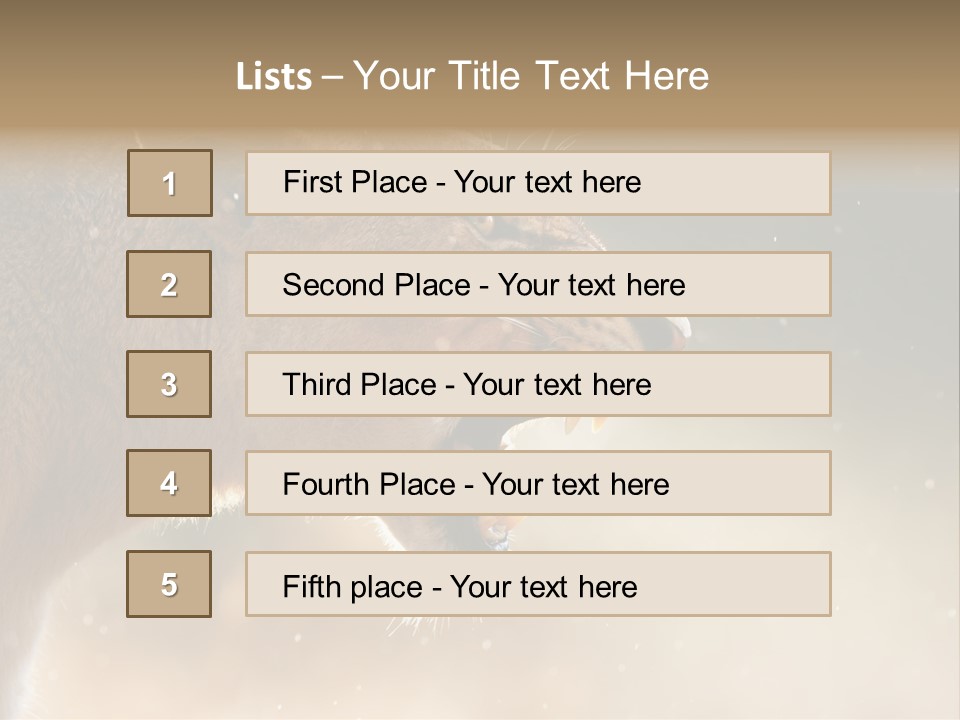Click Your text here in Fifth place row
The height and width of the screenshot is (720, 960).
point(544,586)
